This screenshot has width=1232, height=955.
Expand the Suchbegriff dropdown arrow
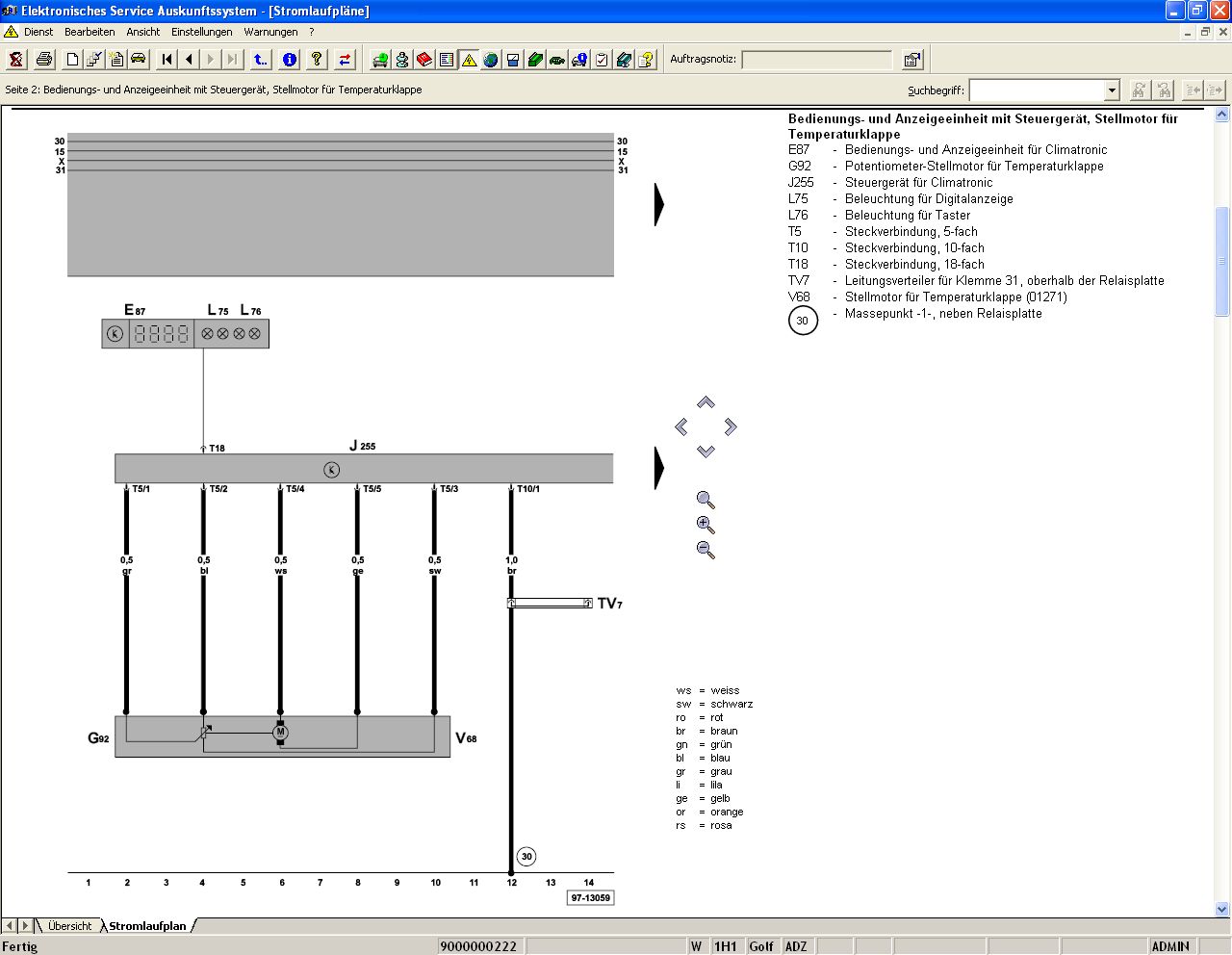coord(1112,90)
